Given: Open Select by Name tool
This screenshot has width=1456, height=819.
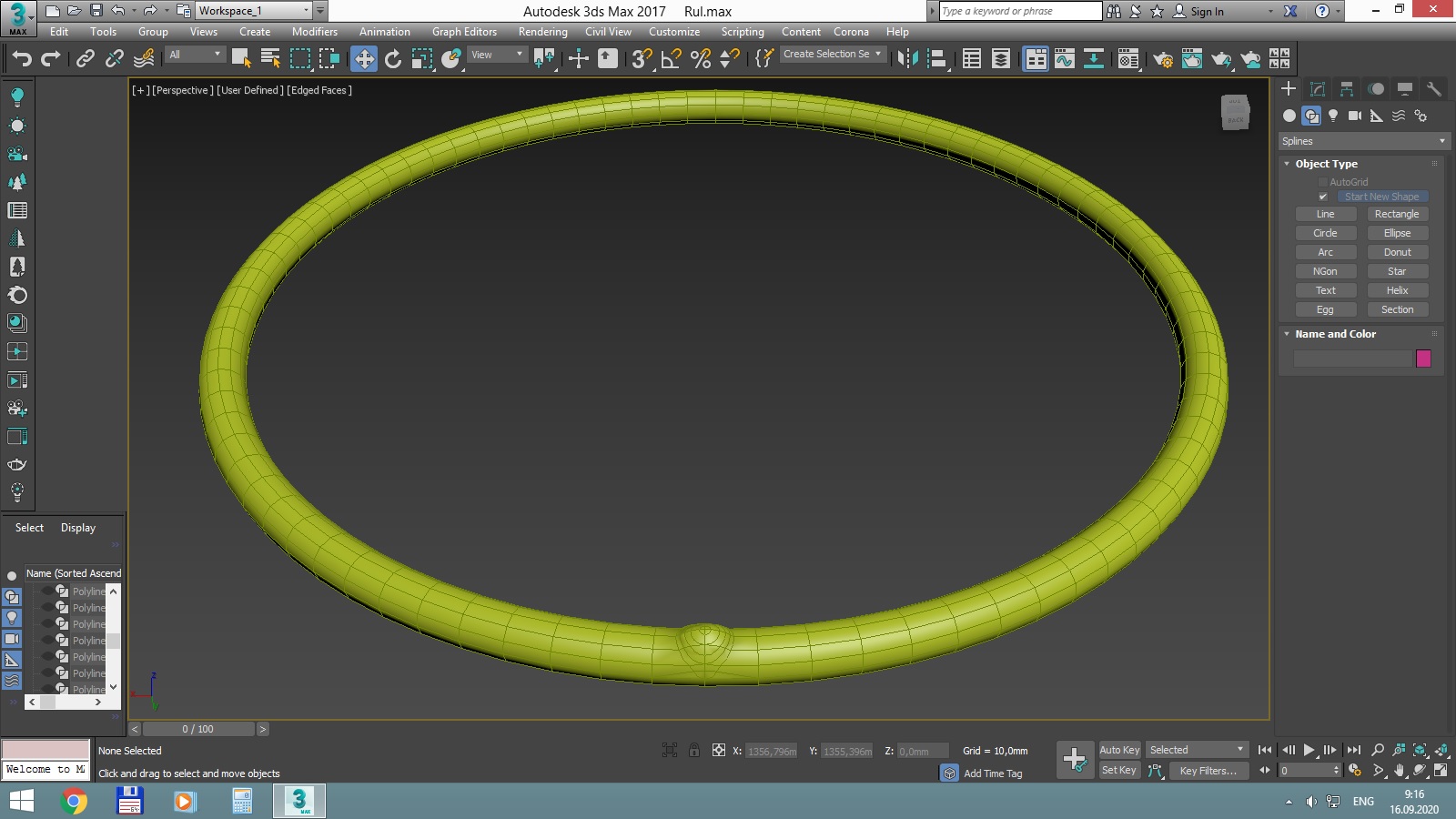Looking at the screenshot, I should tap(270, 59).
